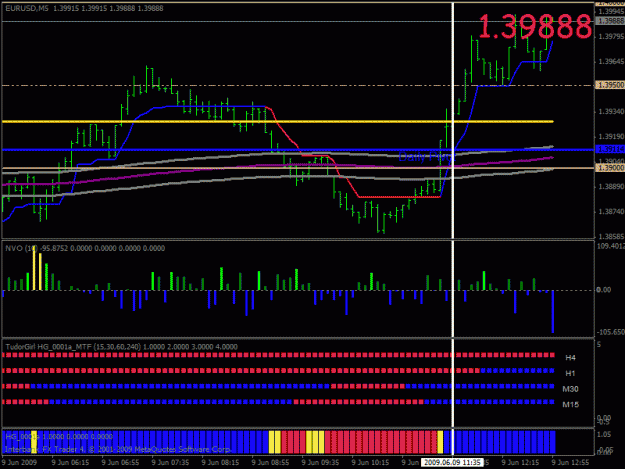Select the dashed 1.39500 horizontal level line
The height and width of the screenshot is (469, 625).
click(x=298, y=85)
